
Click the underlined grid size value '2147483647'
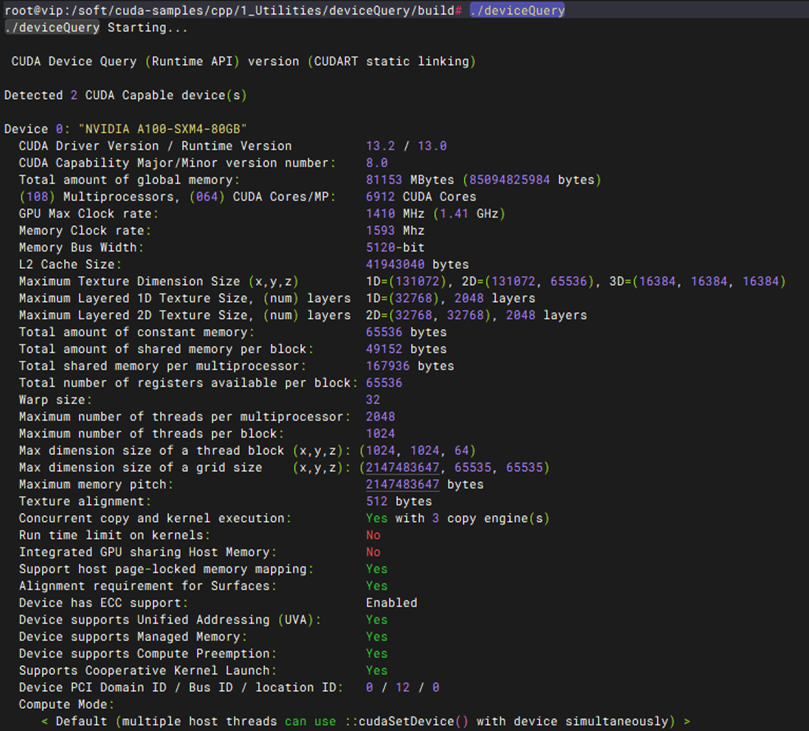tap(402, 468)
